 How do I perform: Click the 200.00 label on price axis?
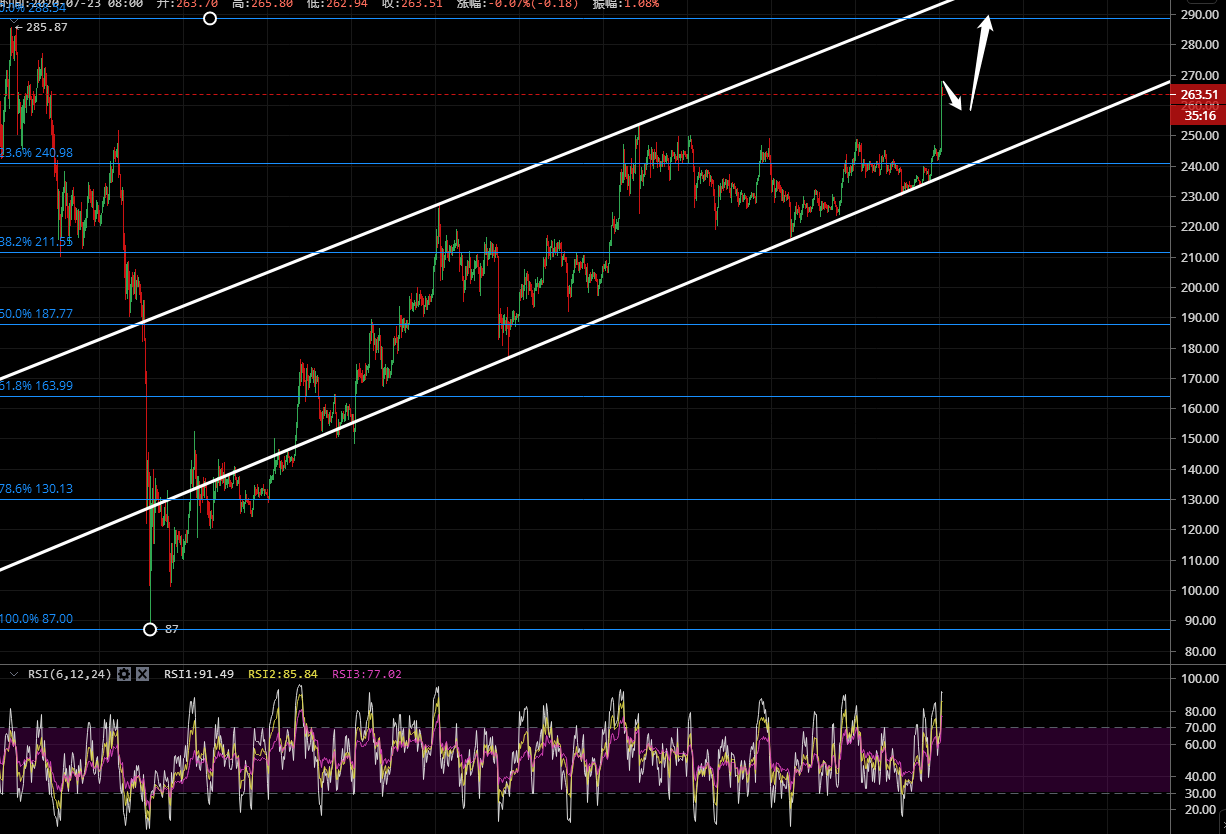1197,288
